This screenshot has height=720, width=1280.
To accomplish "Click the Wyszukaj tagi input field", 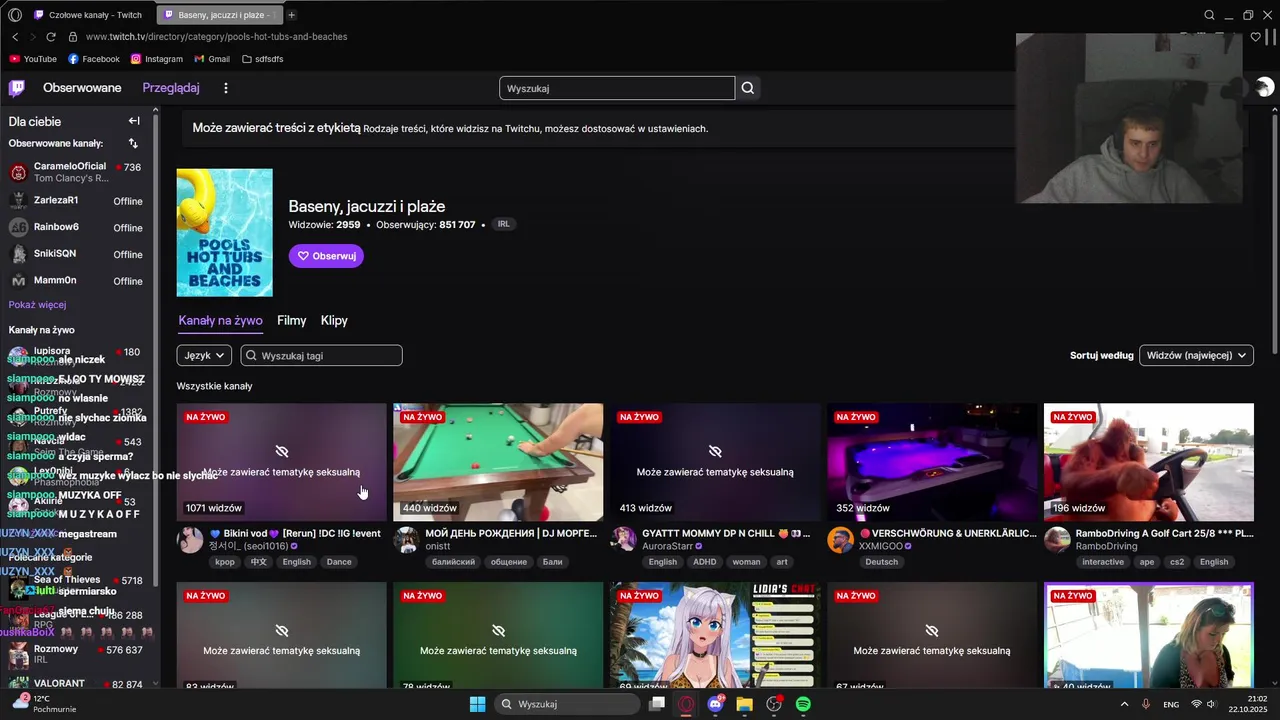I will coord(321,355).
